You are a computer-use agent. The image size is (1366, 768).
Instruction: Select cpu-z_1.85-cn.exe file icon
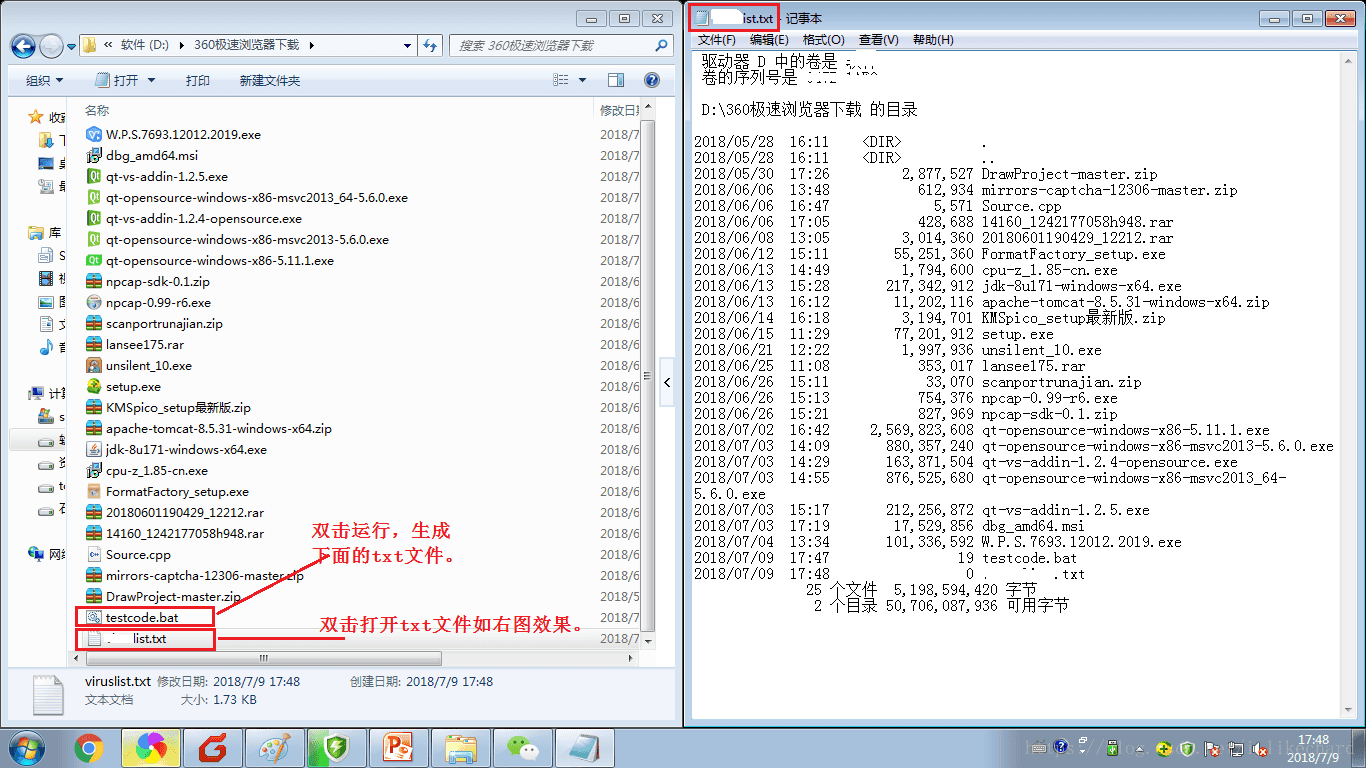click(95, 470)
